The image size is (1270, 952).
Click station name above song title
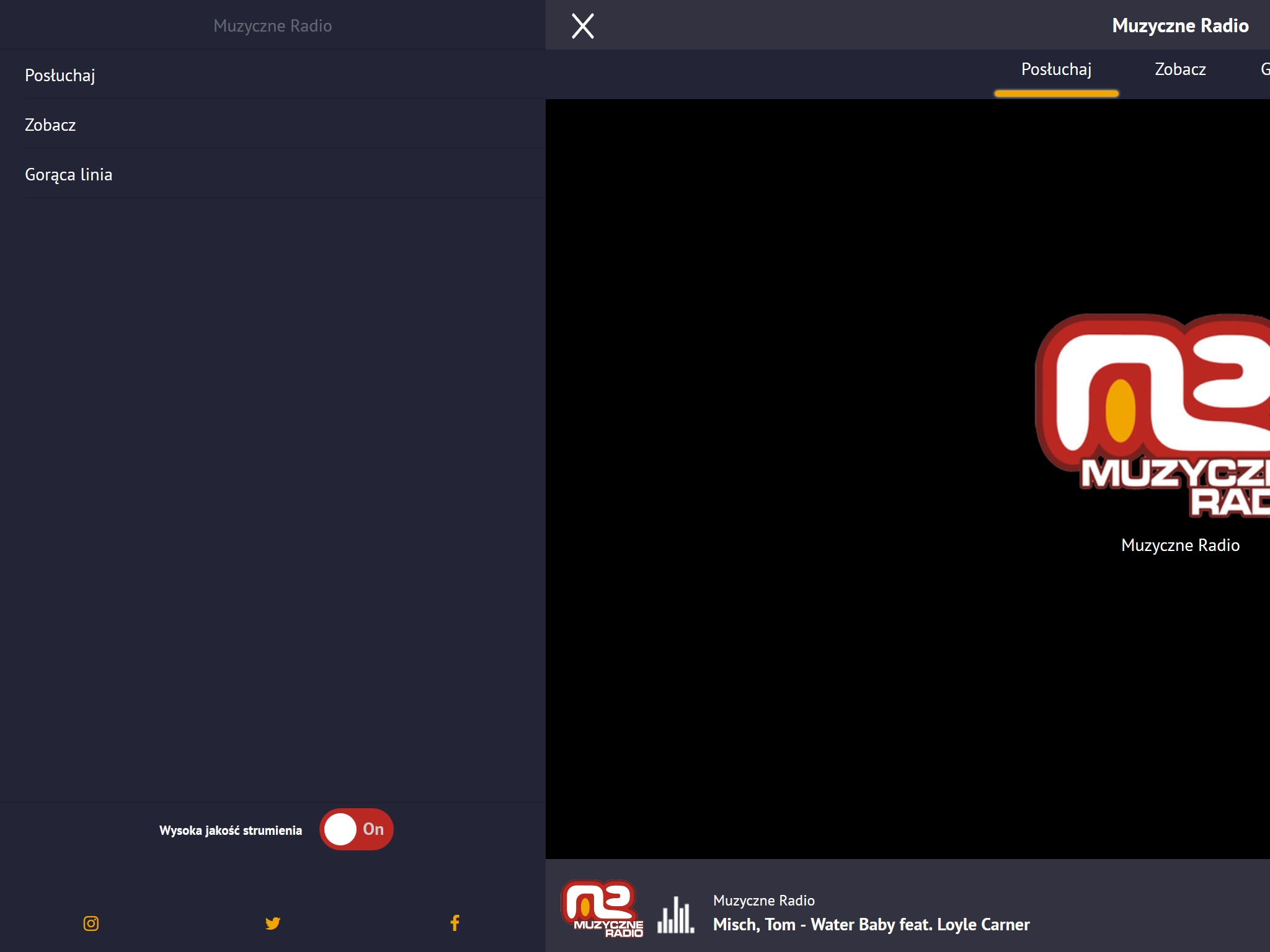[764, 901]
